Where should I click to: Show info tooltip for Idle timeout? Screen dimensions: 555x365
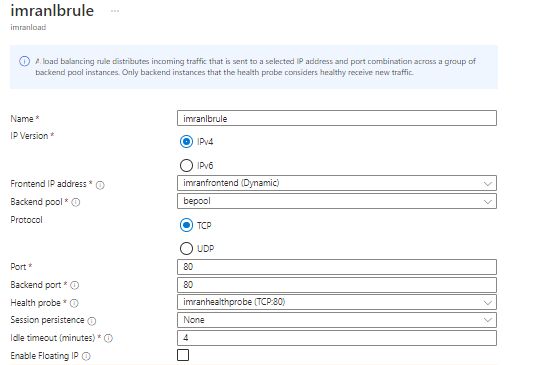(108, 338)
